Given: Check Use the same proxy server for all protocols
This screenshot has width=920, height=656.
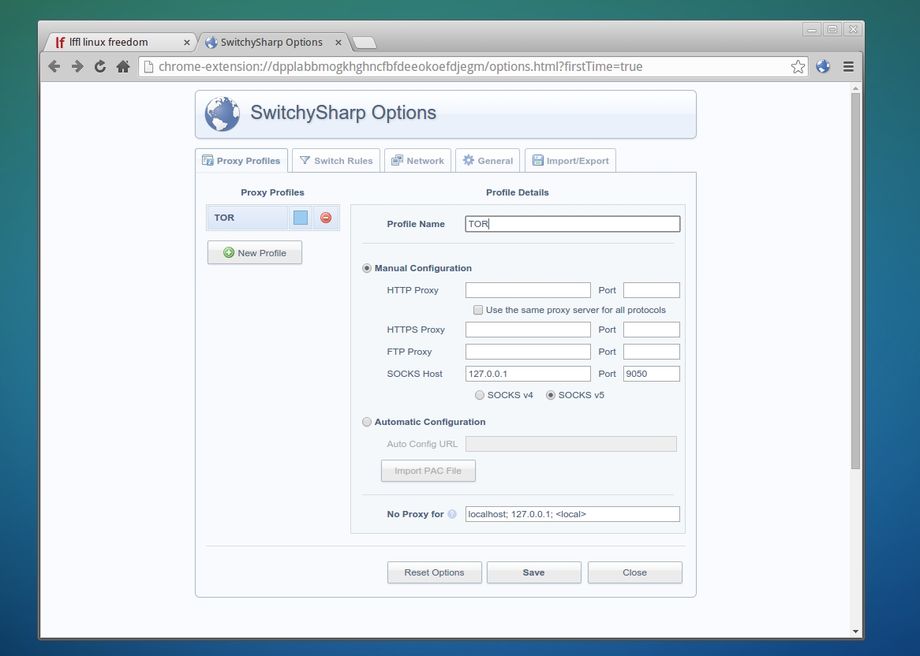Looking at the screenshot, I should point(478,310).
